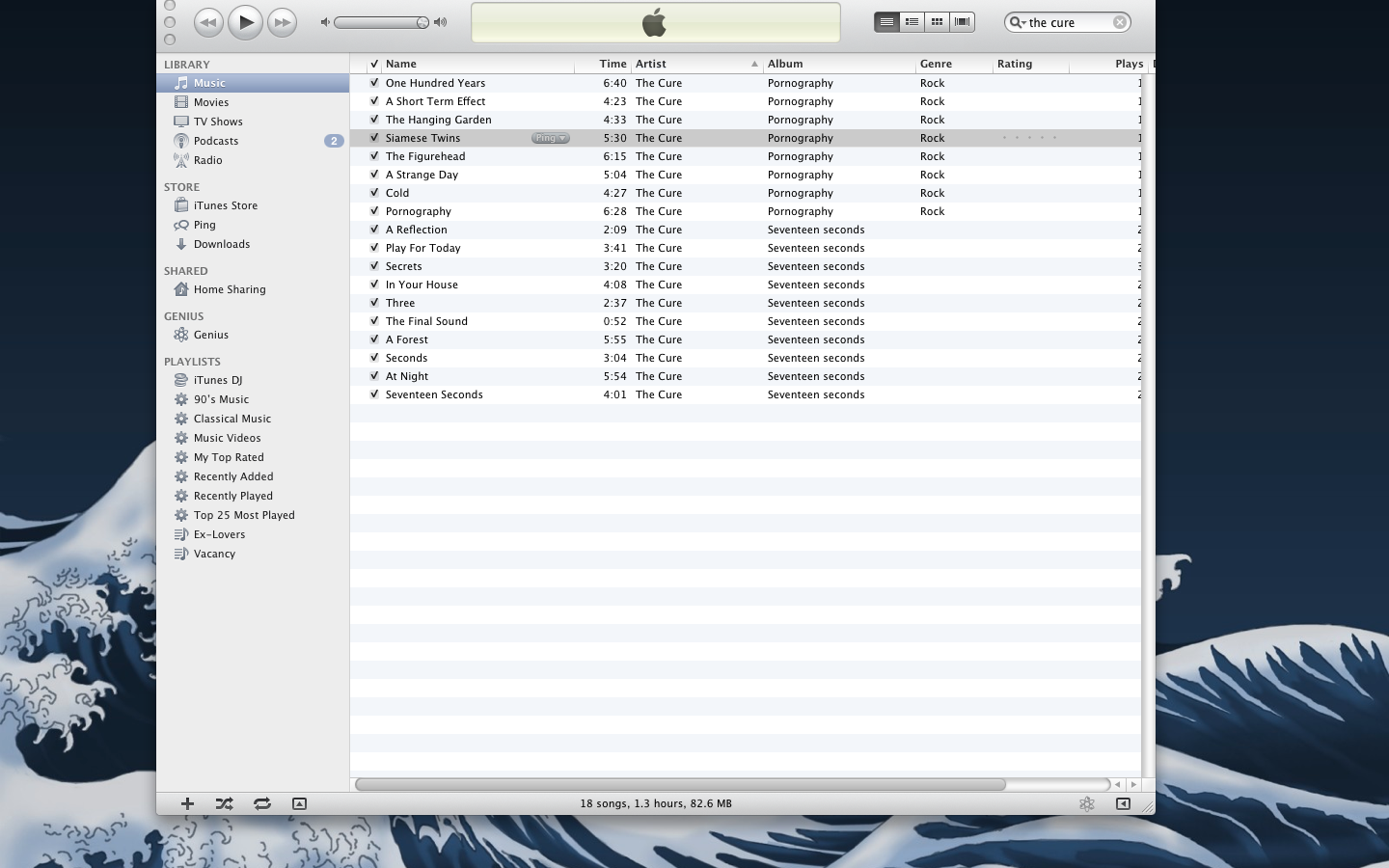Uncheck the A Forest song
The height and width of the screenshot is (868, 1389).
pos(374,339)
